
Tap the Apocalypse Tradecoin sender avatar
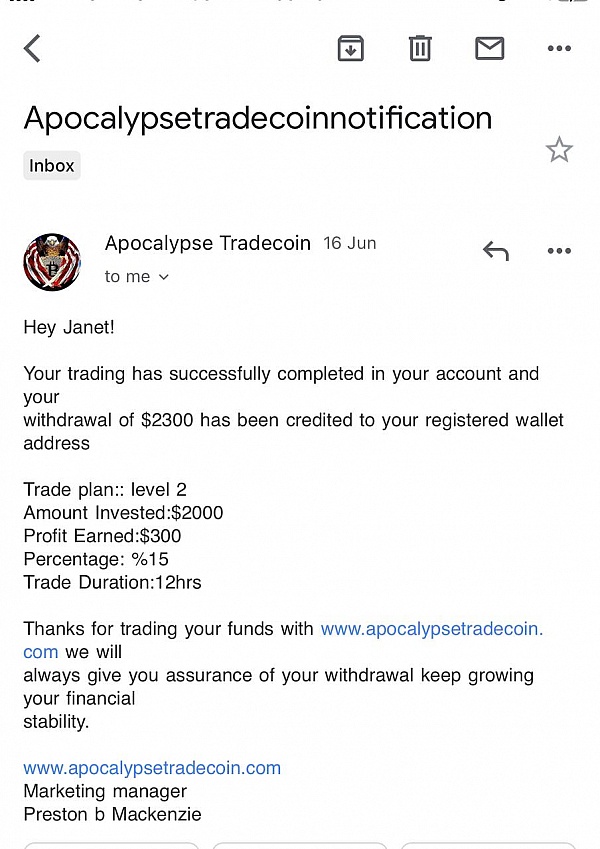pyautogui.click(x=52, y=262)
